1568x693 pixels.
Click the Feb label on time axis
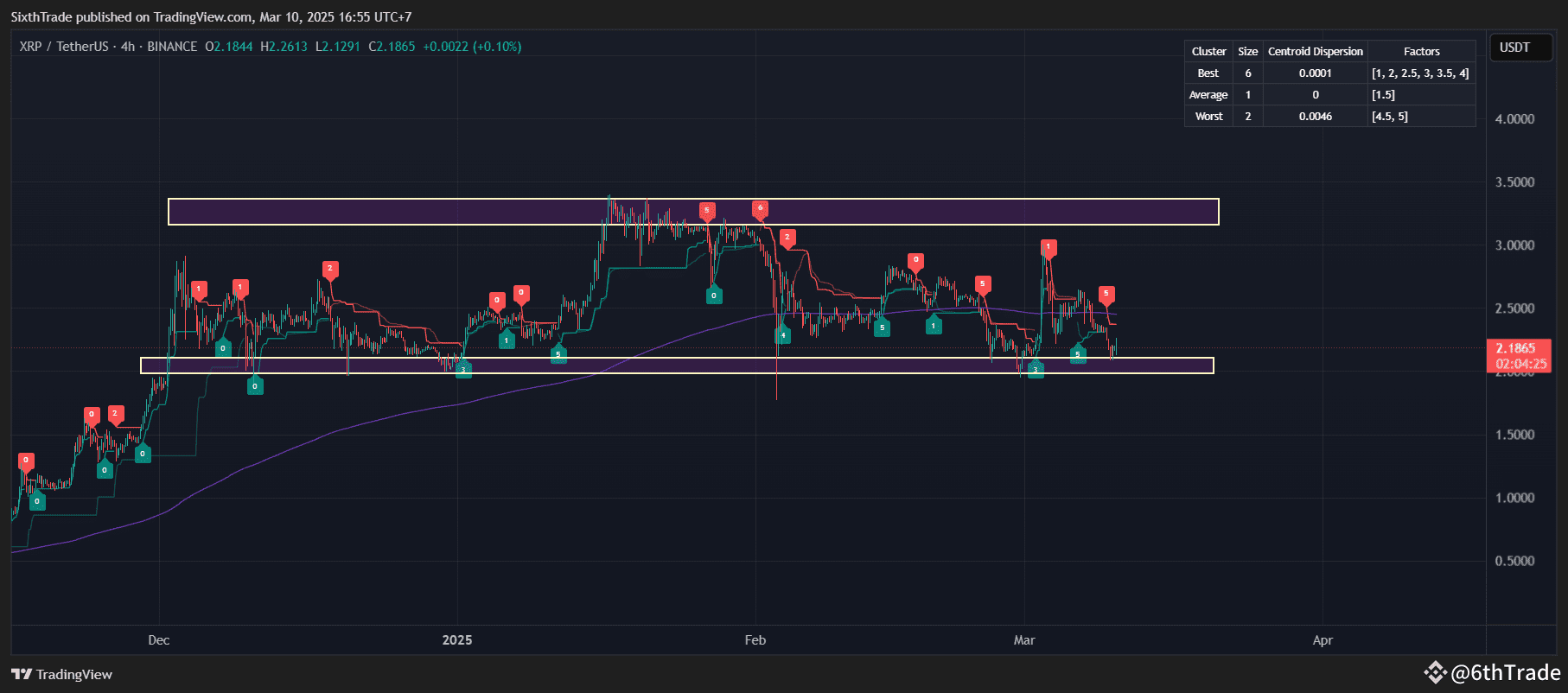click(755, 640)
